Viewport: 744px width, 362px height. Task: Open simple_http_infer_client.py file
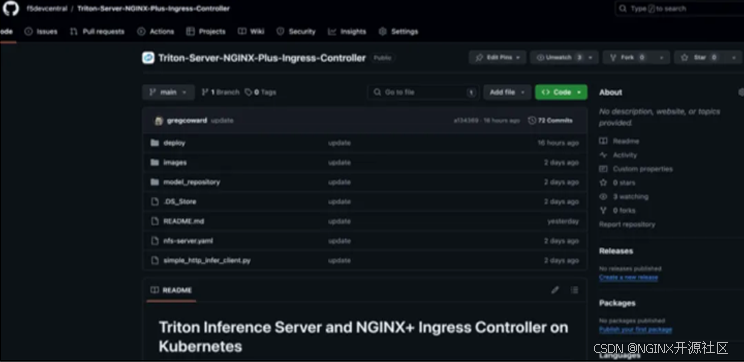click(207, 260)
